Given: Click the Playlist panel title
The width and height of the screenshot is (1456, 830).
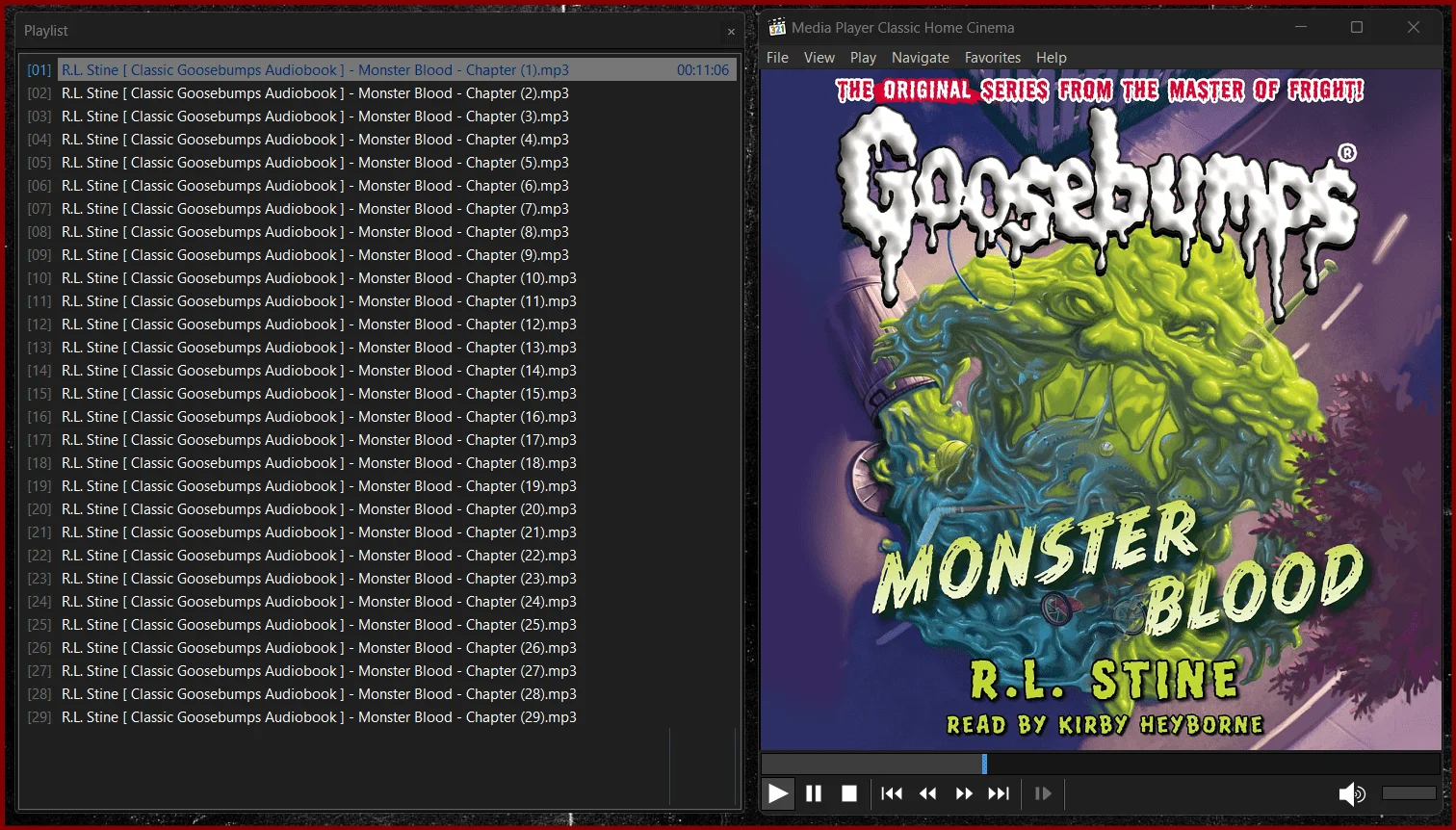Looking at the screenshot, I should pyautogui.click(x=46, y=31).
